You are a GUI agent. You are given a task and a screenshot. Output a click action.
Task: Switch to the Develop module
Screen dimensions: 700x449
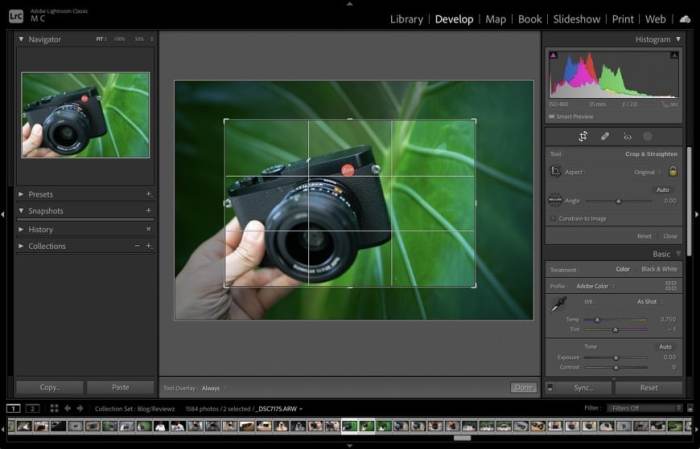[454, 19]
